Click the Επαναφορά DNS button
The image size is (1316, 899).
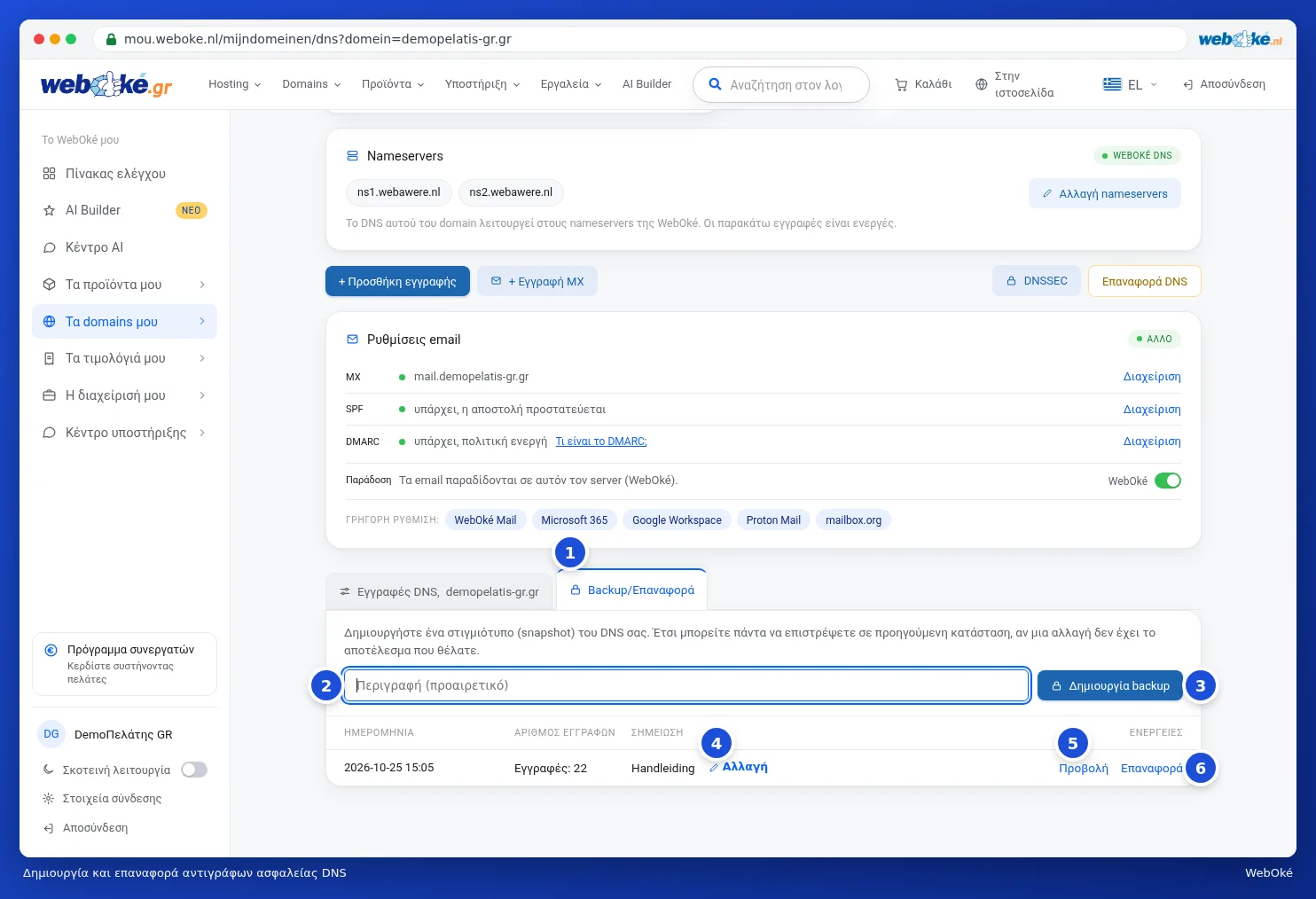coord(1145,281)
